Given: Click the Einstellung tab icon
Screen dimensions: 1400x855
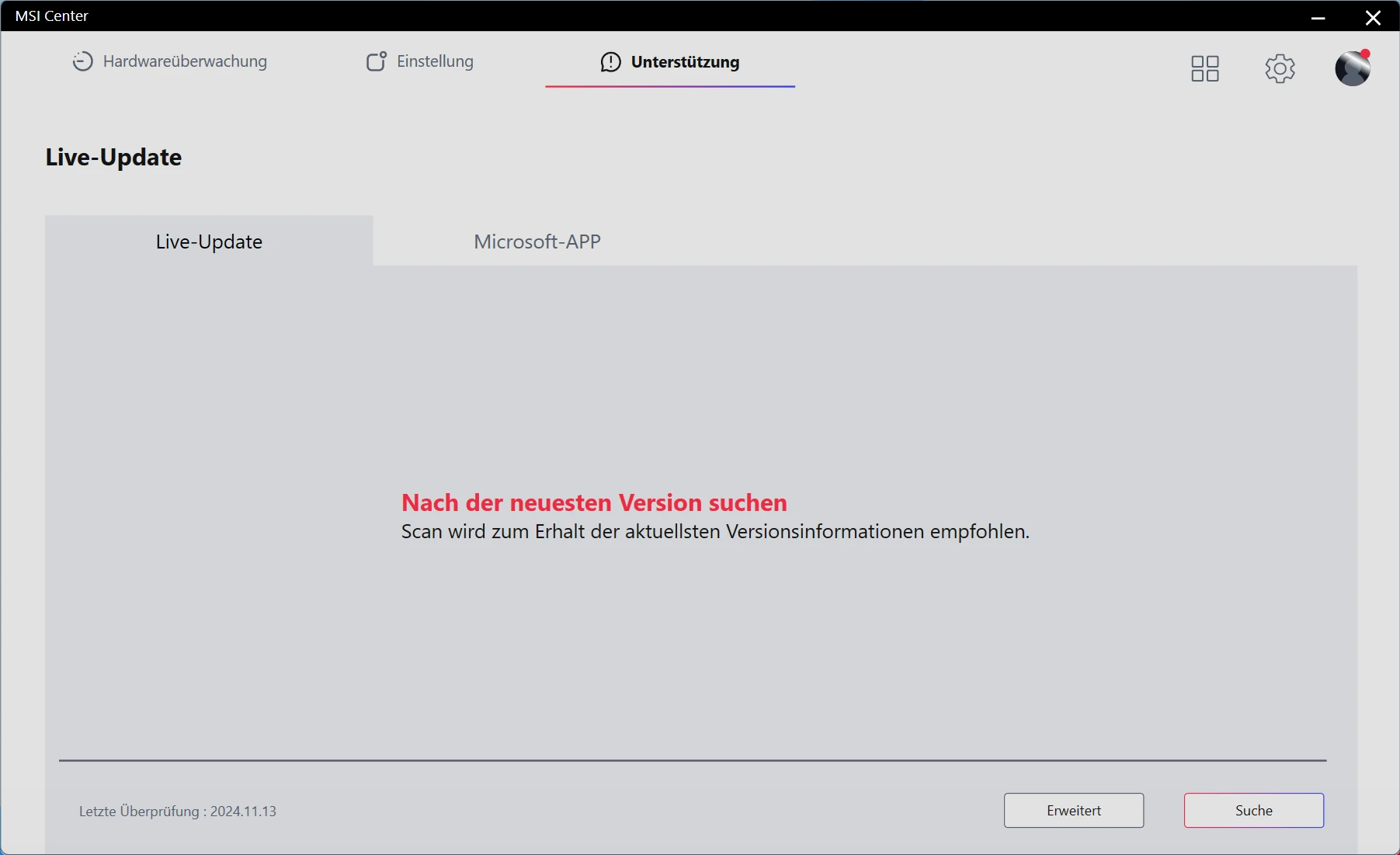Looking at the screenshot, I should pos(377,61).
